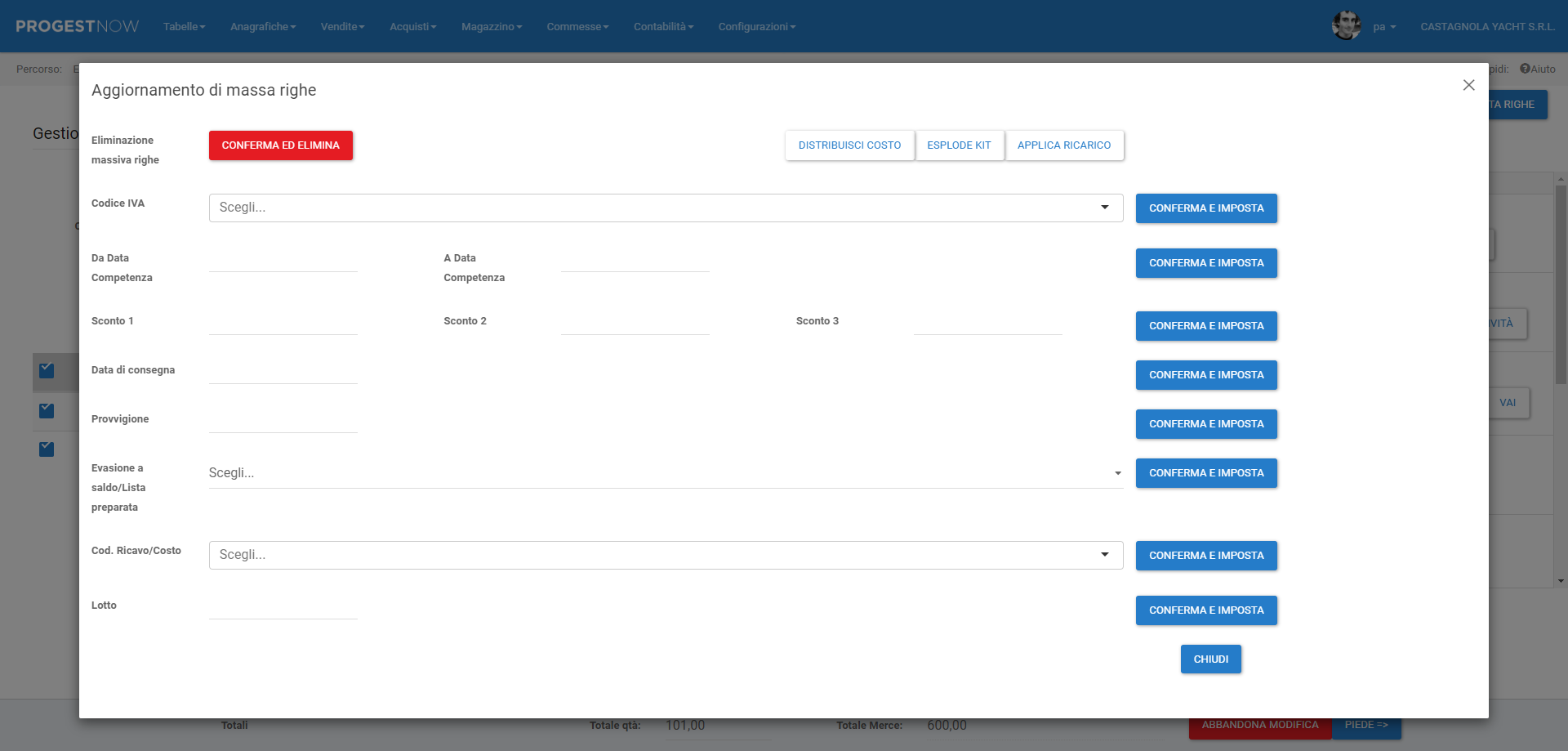Toggle the third row checkbox
1568x751 pixels.
47,449
